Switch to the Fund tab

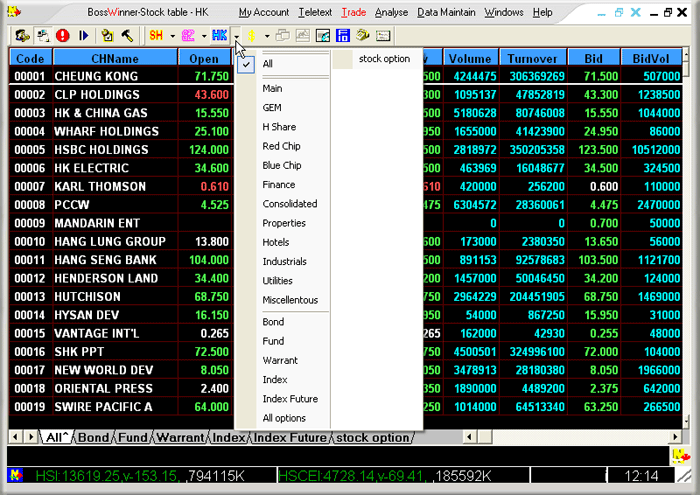(133, 437)
